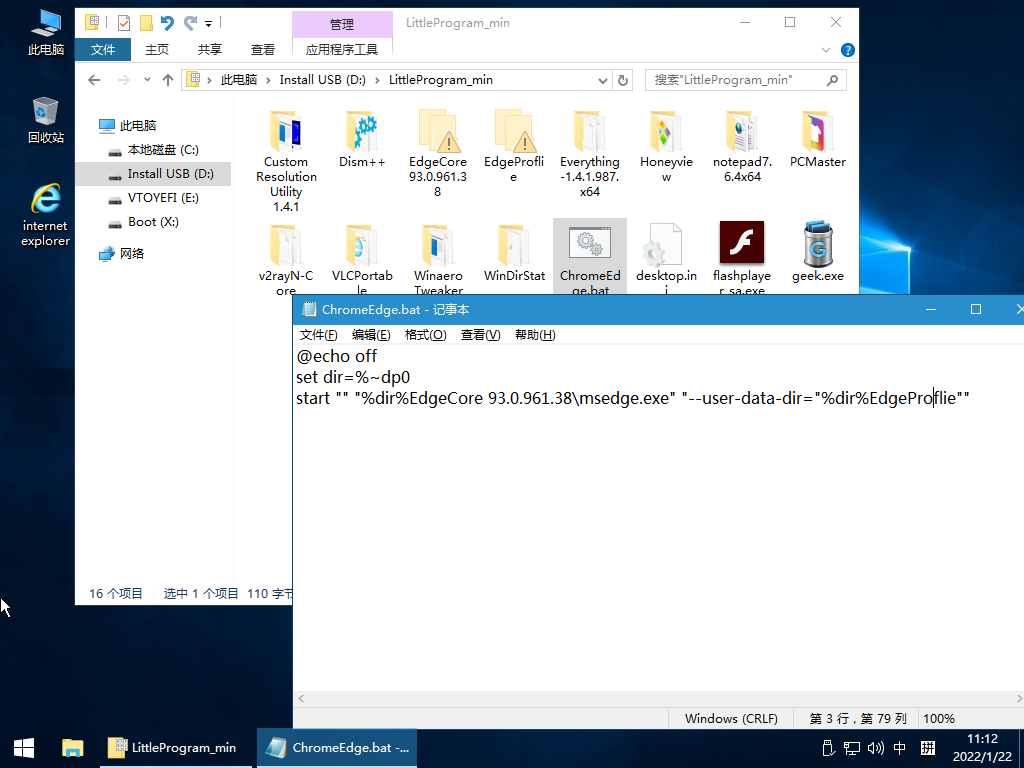Open the 主页 ribbon tab

pos(157,50)
